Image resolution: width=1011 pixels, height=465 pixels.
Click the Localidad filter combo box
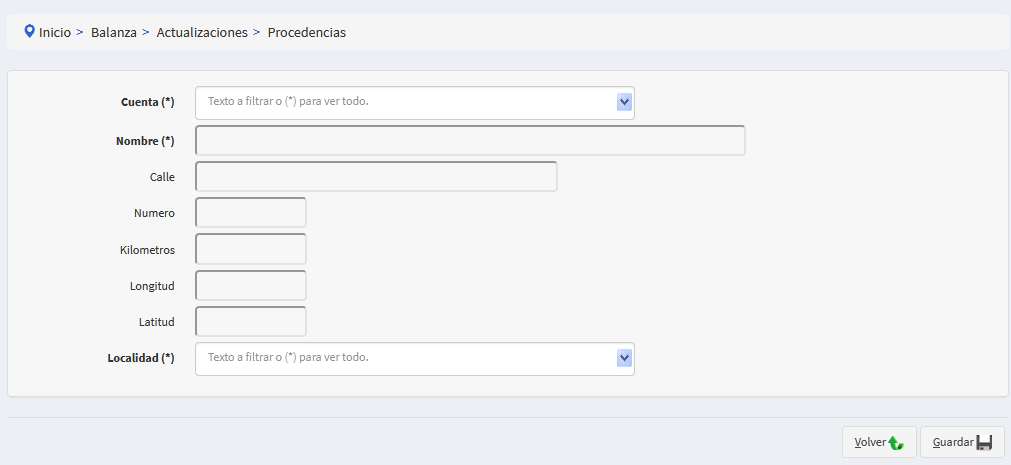(x=405, y=358)
